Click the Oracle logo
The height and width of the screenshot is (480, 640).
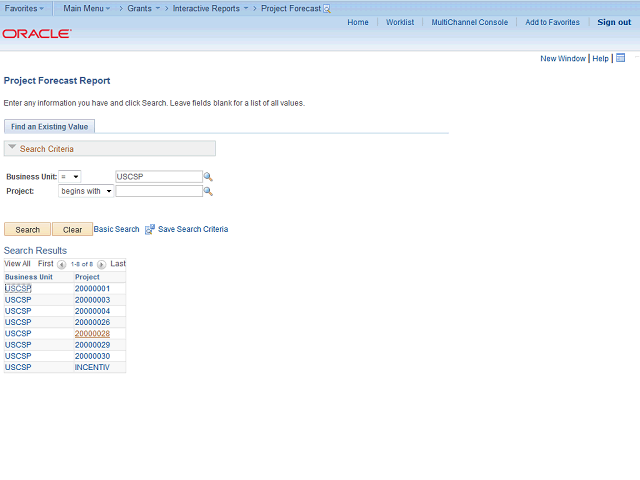tap(37, 33)
